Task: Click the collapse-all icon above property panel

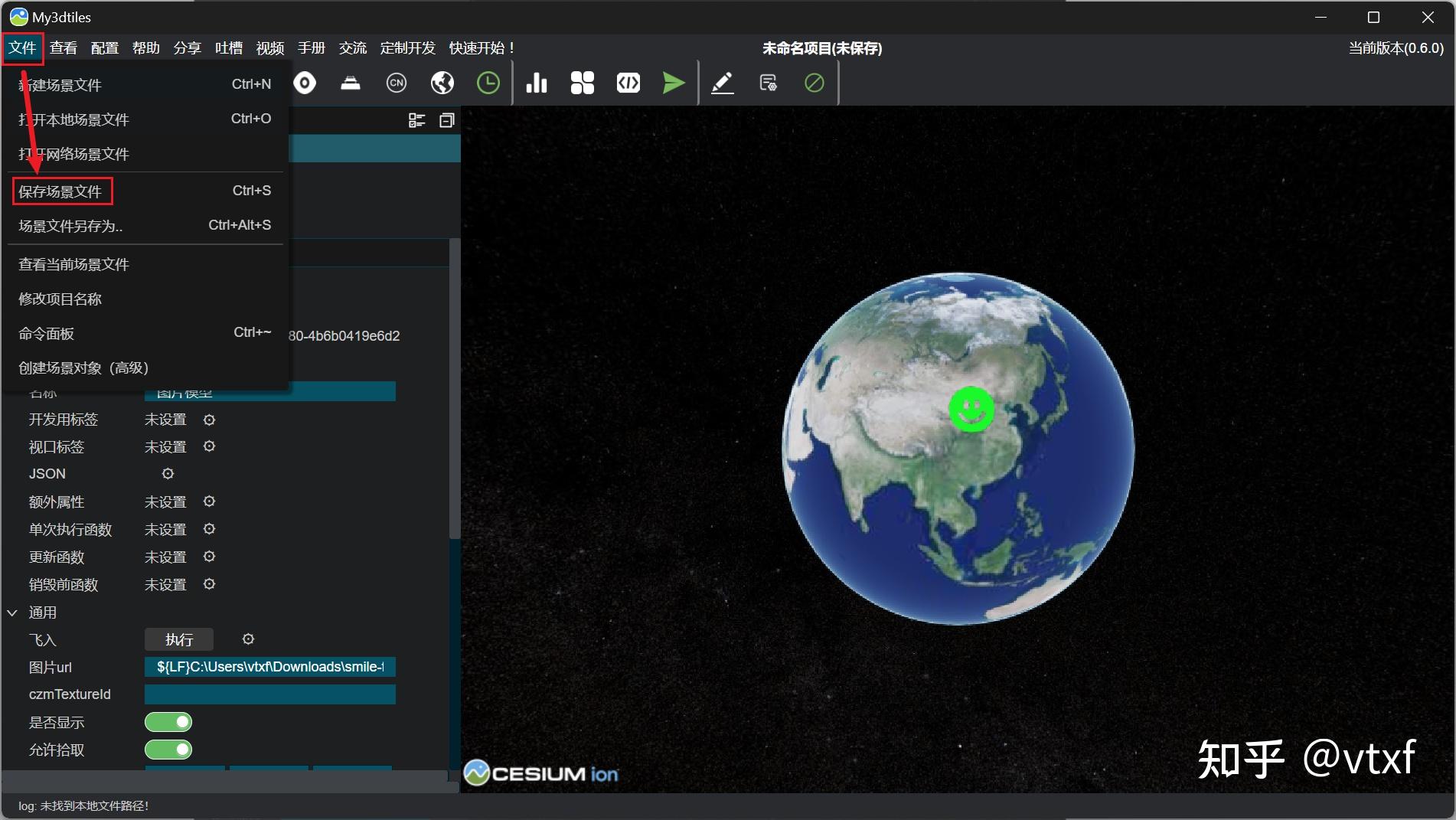Action: click(447, 120)
